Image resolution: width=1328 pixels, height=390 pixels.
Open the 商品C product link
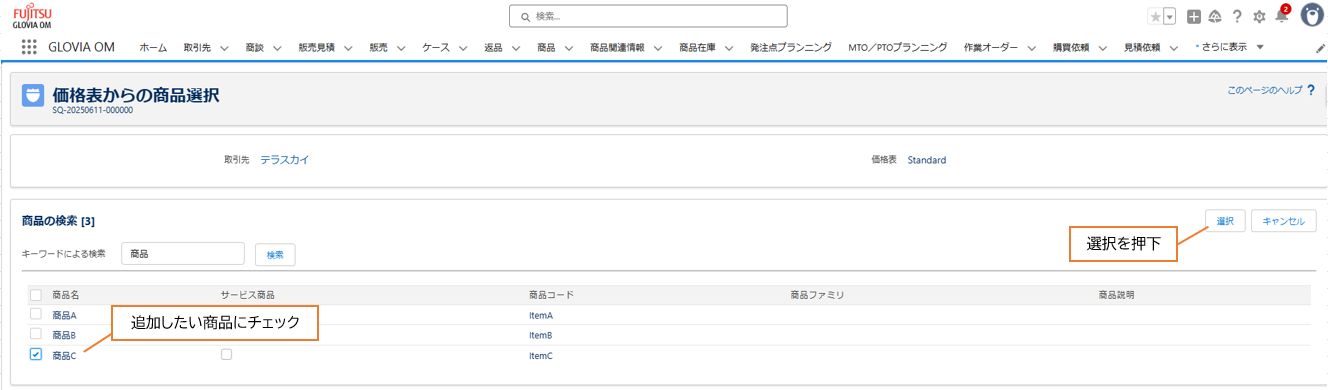(65, 355)
